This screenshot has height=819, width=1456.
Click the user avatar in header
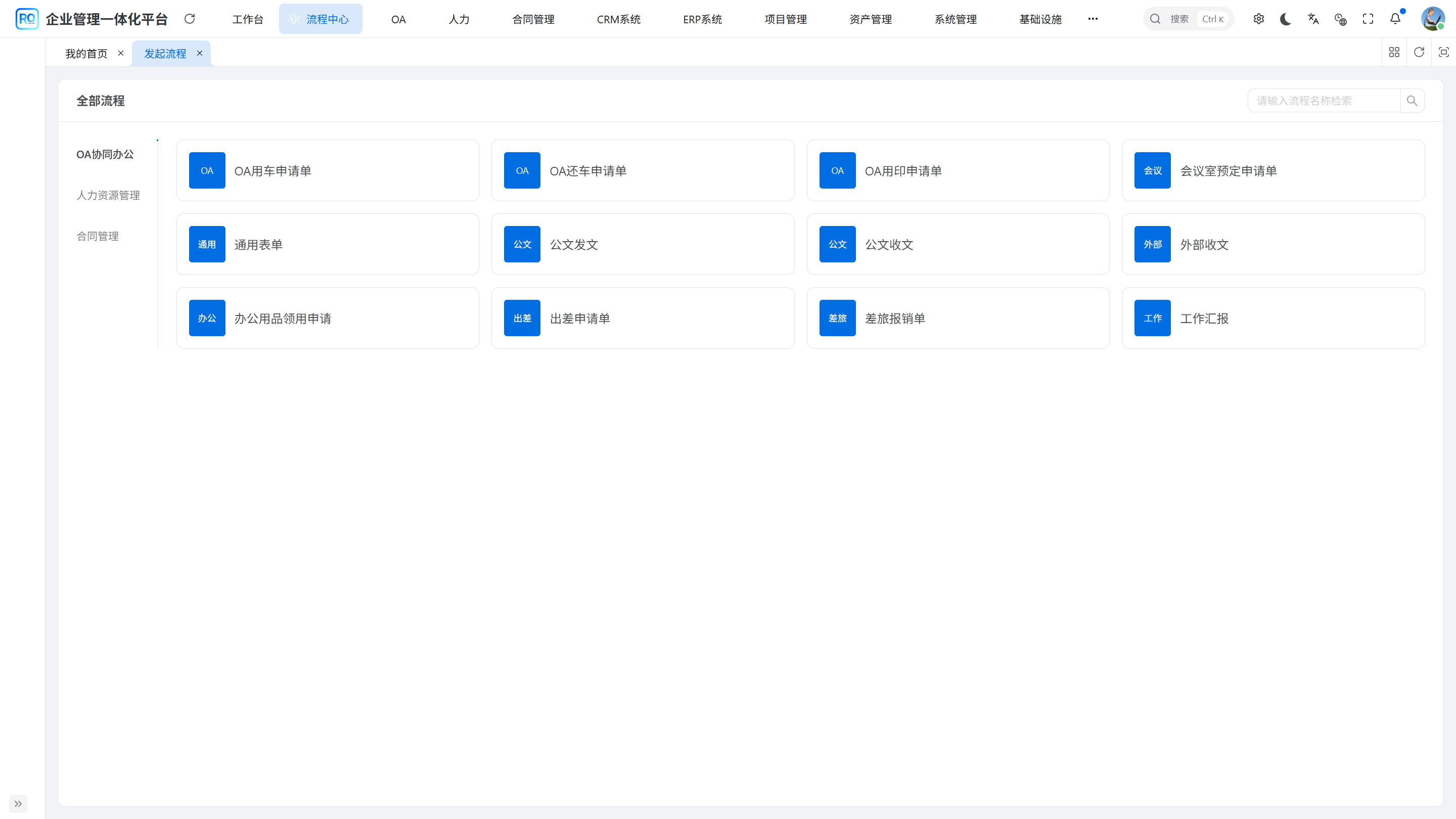[1432, 19]
